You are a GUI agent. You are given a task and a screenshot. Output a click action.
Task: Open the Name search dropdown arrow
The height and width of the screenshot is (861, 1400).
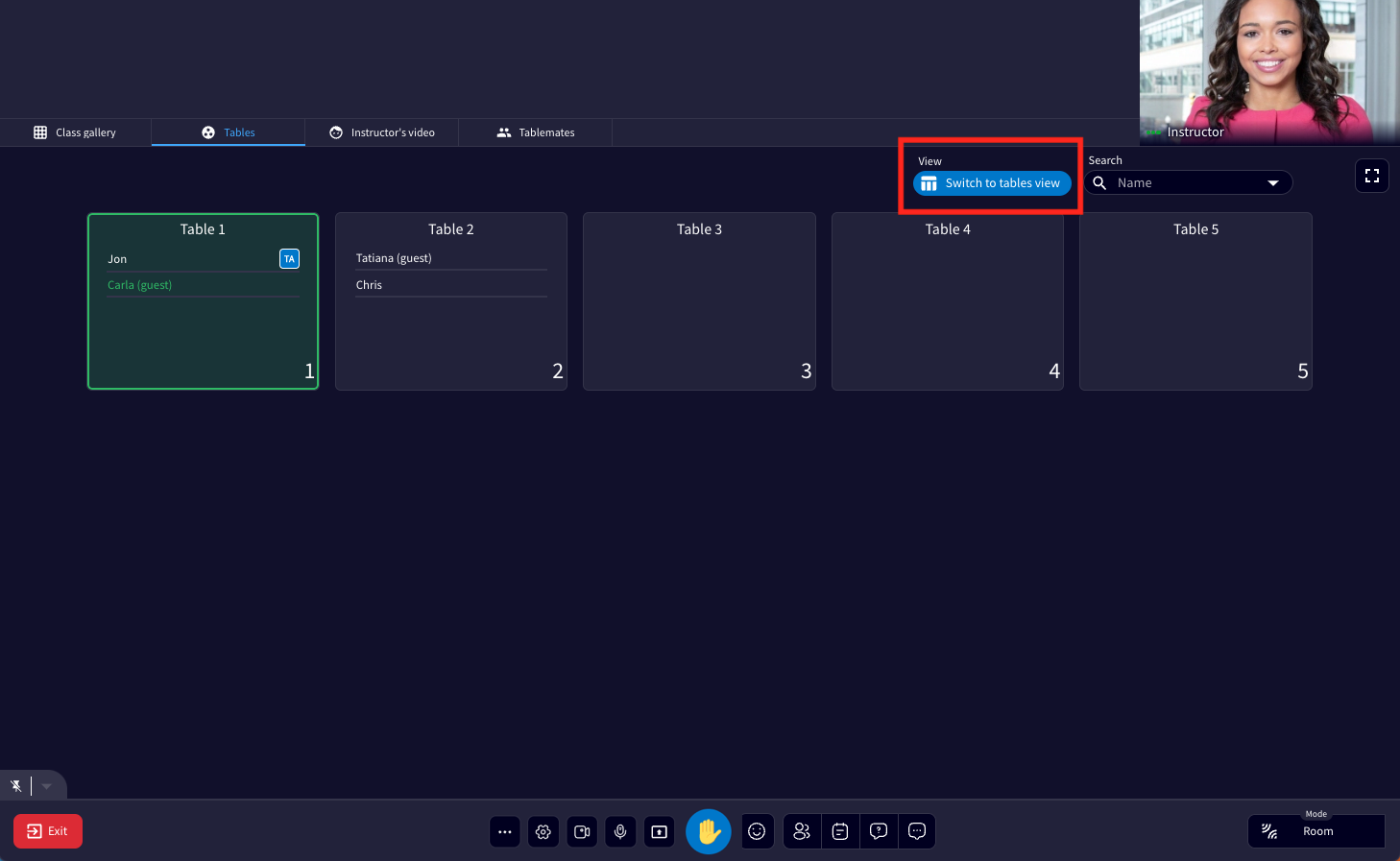[1273, 182]
